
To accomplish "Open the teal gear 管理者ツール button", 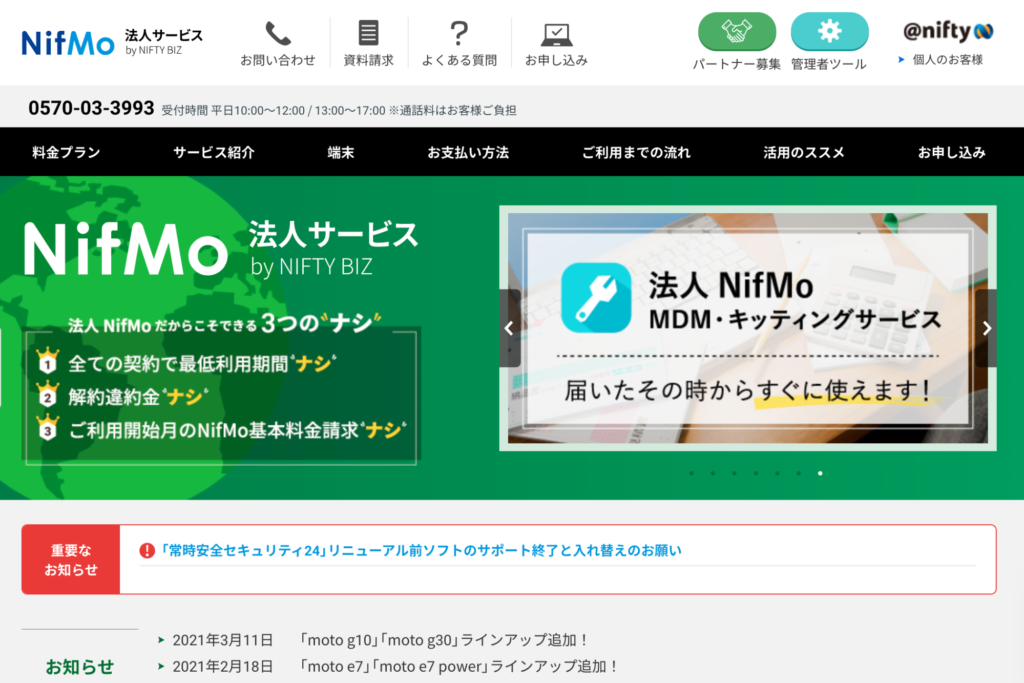I will coord(829,31).
